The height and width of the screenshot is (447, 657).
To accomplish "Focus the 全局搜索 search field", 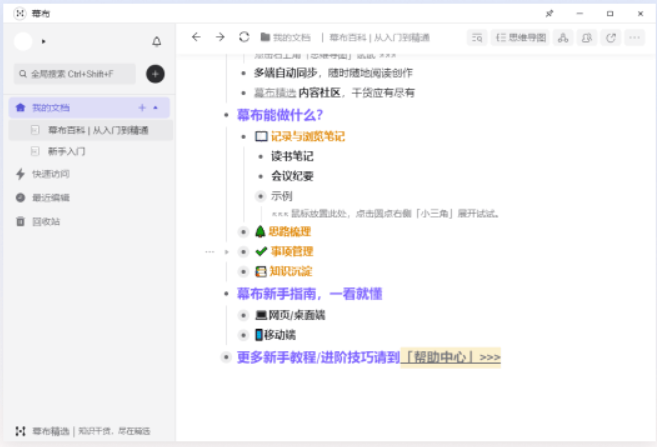I will tap(75, 74).
